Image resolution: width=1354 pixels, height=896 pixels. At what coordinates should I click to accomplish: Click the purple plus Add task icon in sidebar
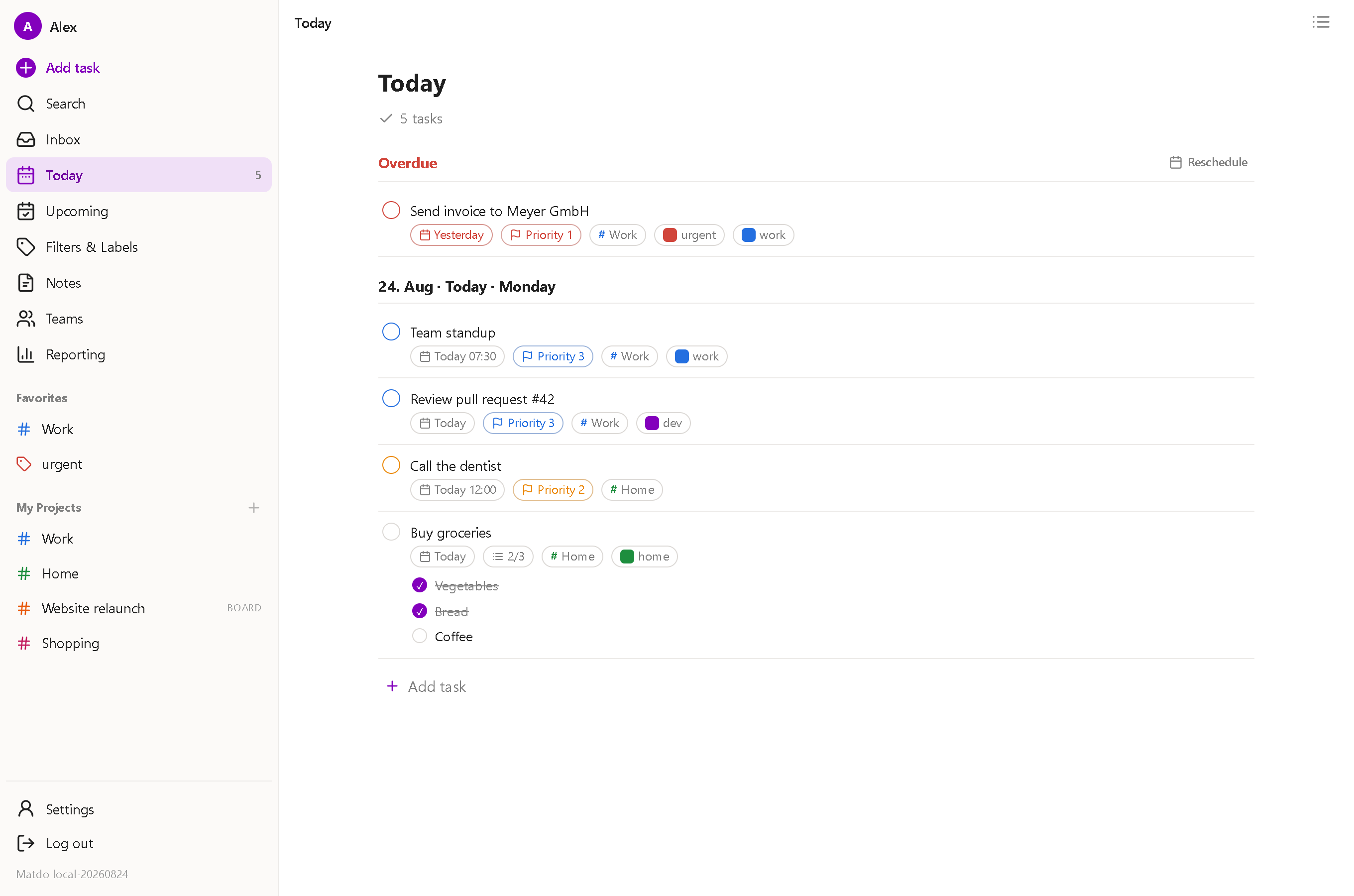[x=26, y=67]
